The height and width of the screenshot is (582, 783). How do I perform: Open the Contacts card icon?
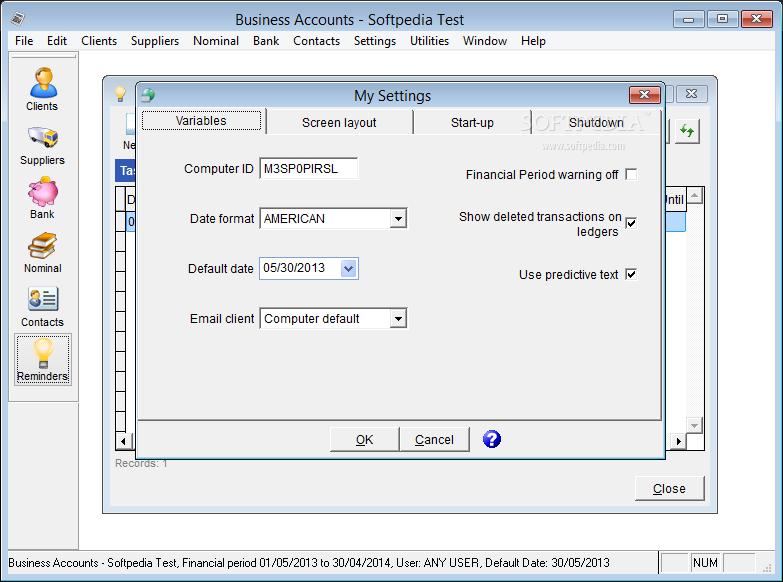(42, 306)
